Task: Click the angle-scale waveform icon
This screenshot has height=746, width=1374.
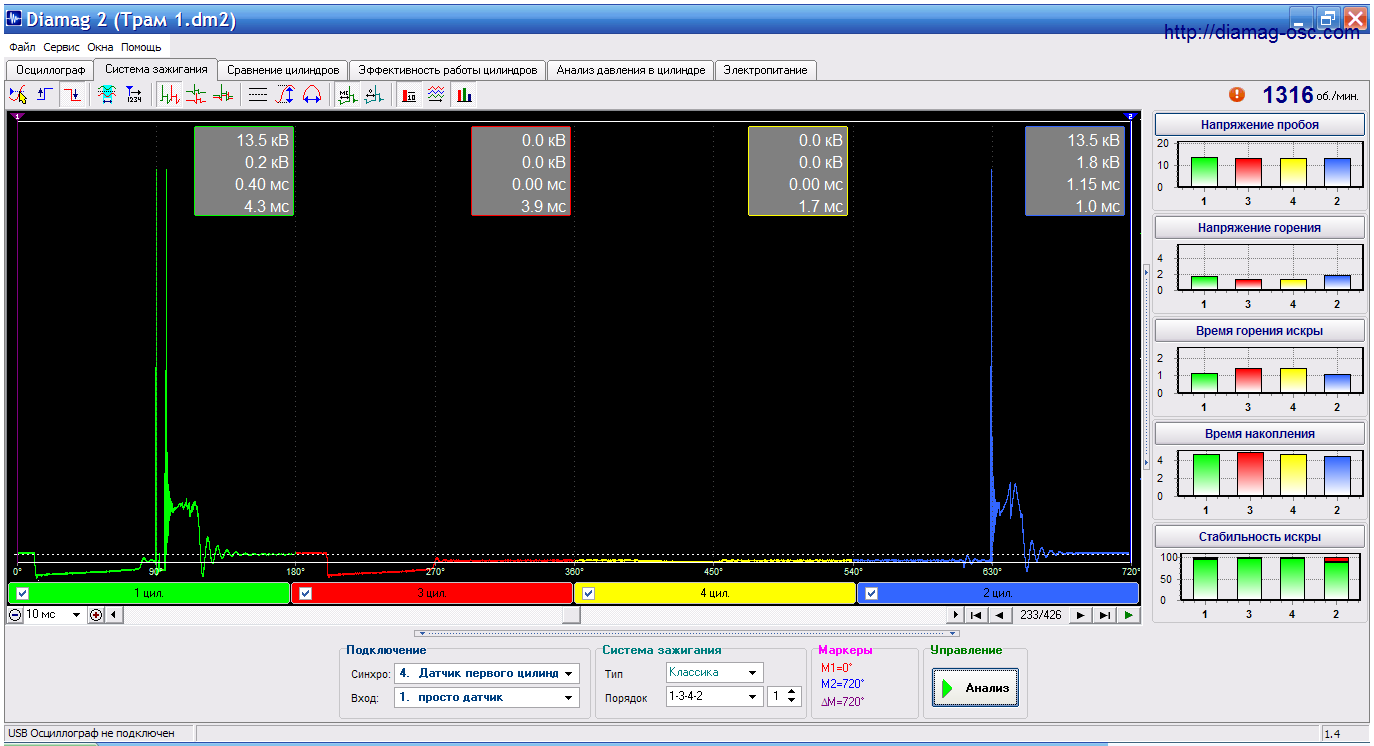Action: [374, 95]
